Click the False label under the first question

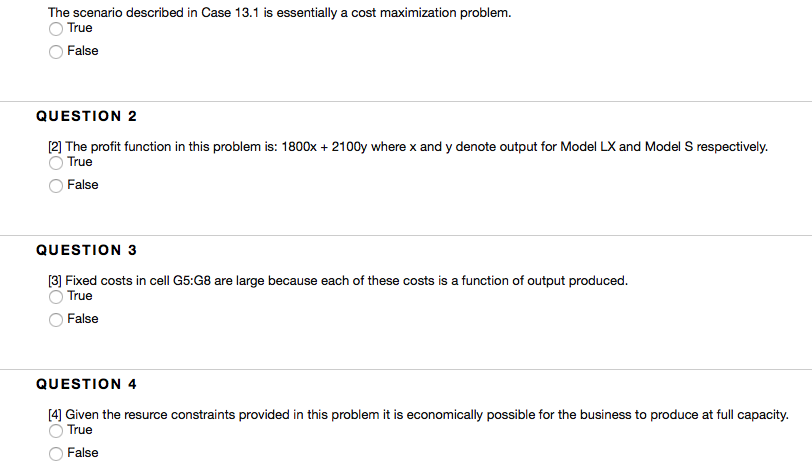(x=83, y=51)
